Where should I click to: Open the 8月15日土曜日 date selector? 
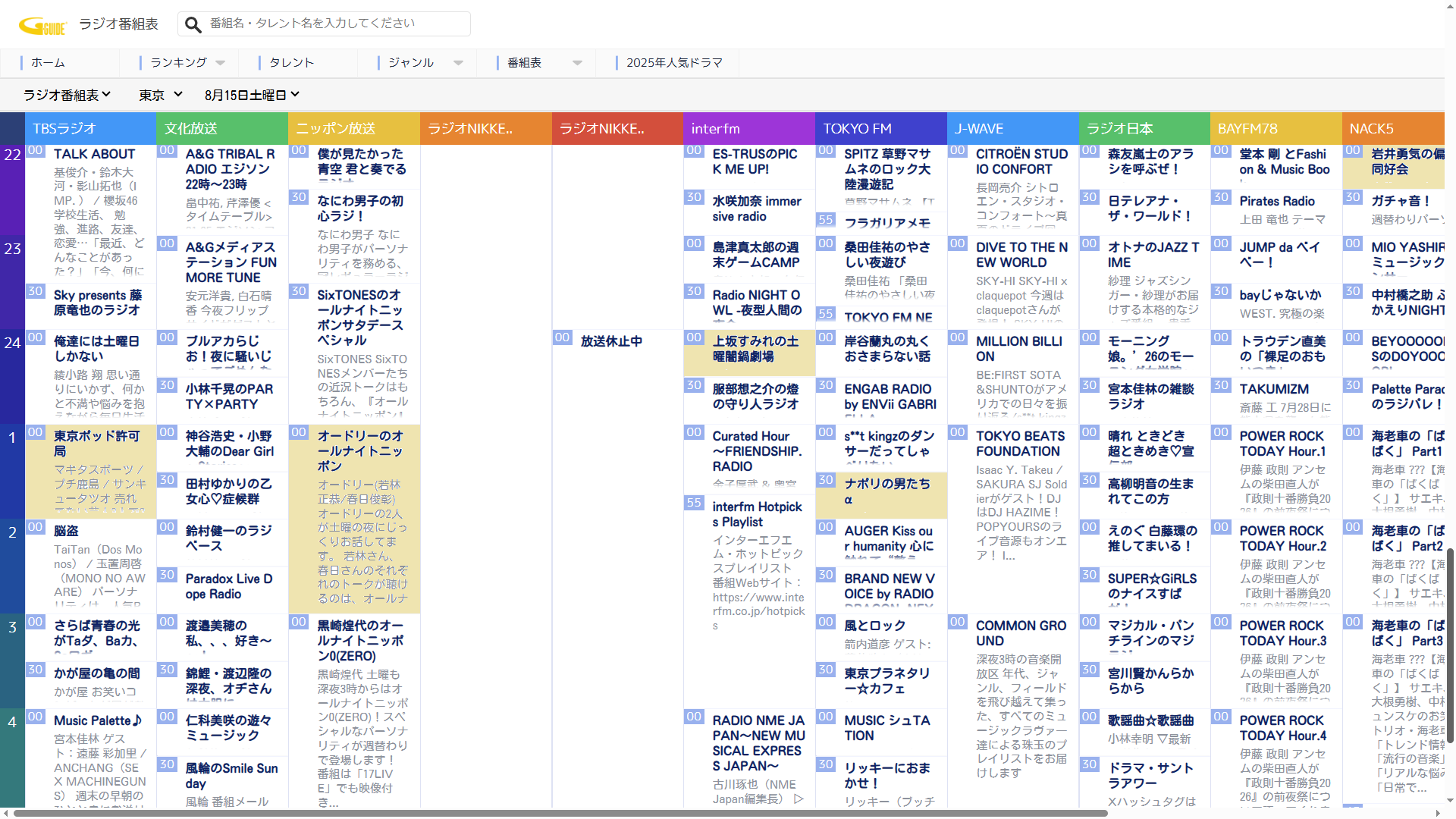pyautogui.click(x=252, y=95)
